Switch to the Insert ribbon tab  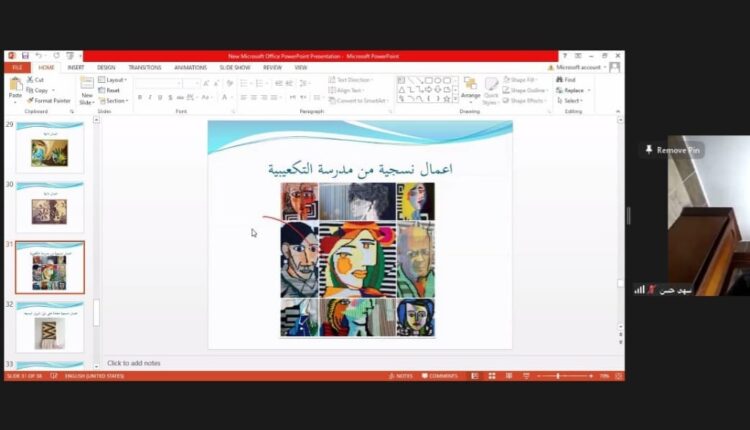point(76,67)
